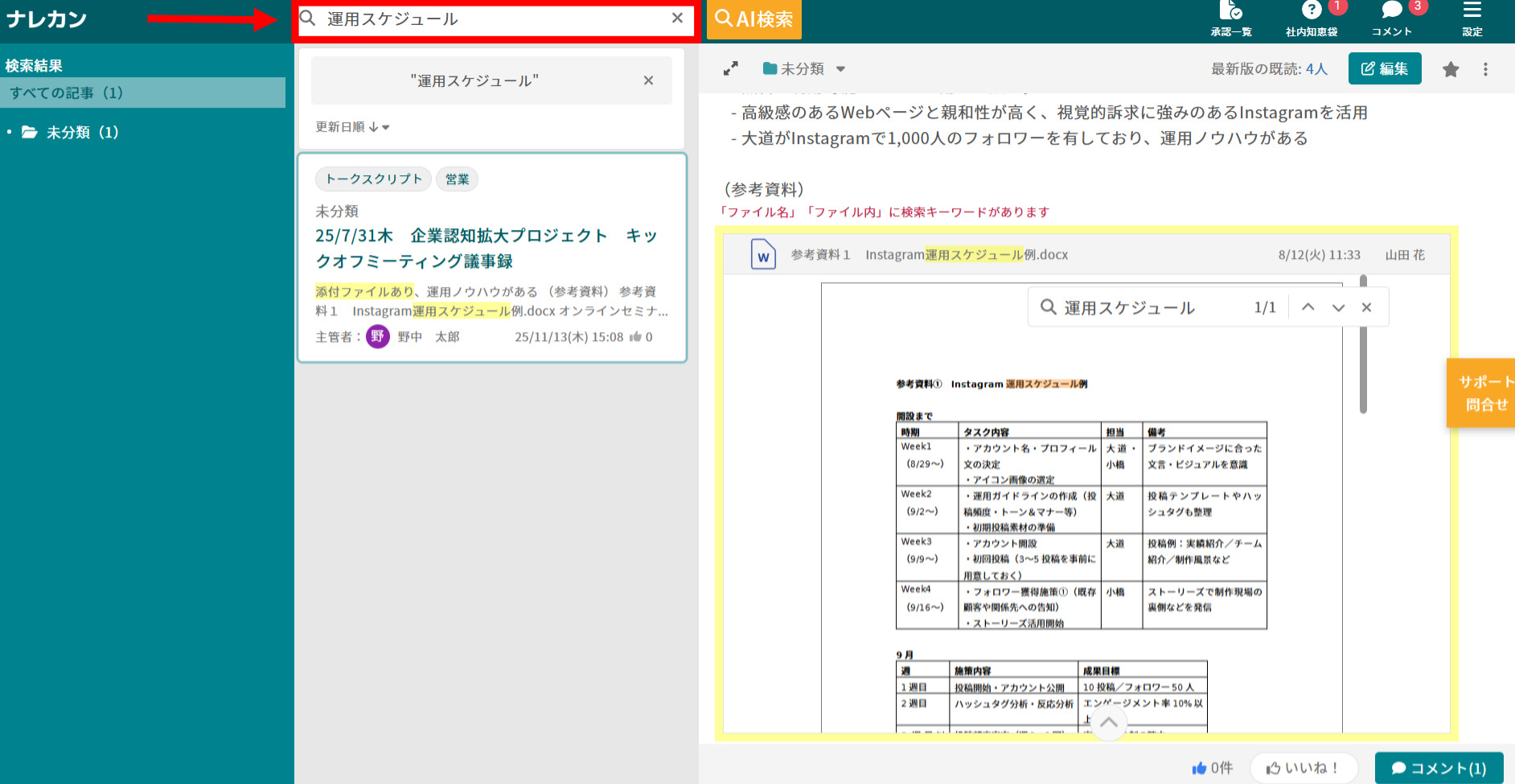Click the 検索結果 heading
The height and width of the screenshot is (784, 1515).
(34, 66)
